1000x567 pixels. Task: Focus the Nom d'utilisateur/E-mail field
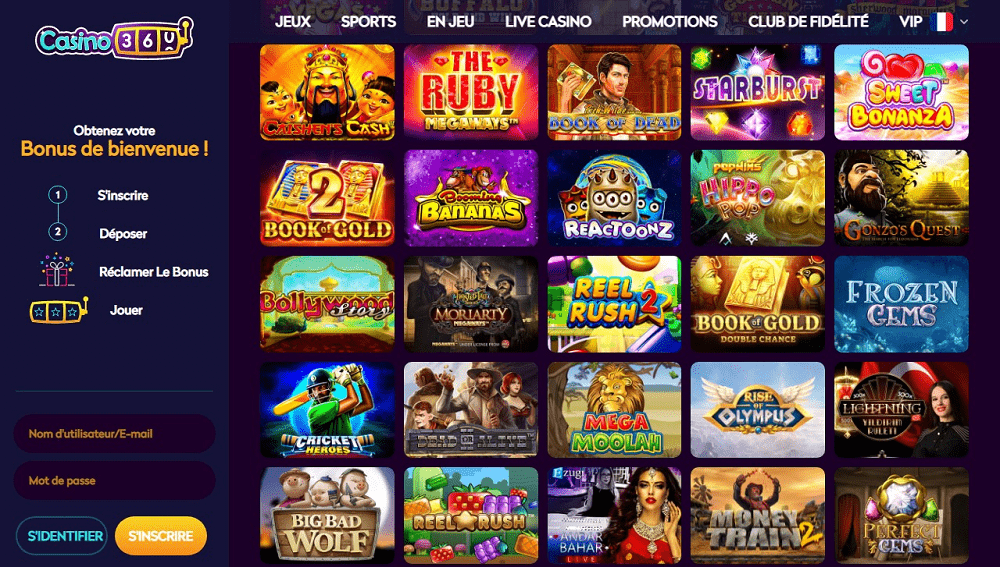(x=114, y=434)
